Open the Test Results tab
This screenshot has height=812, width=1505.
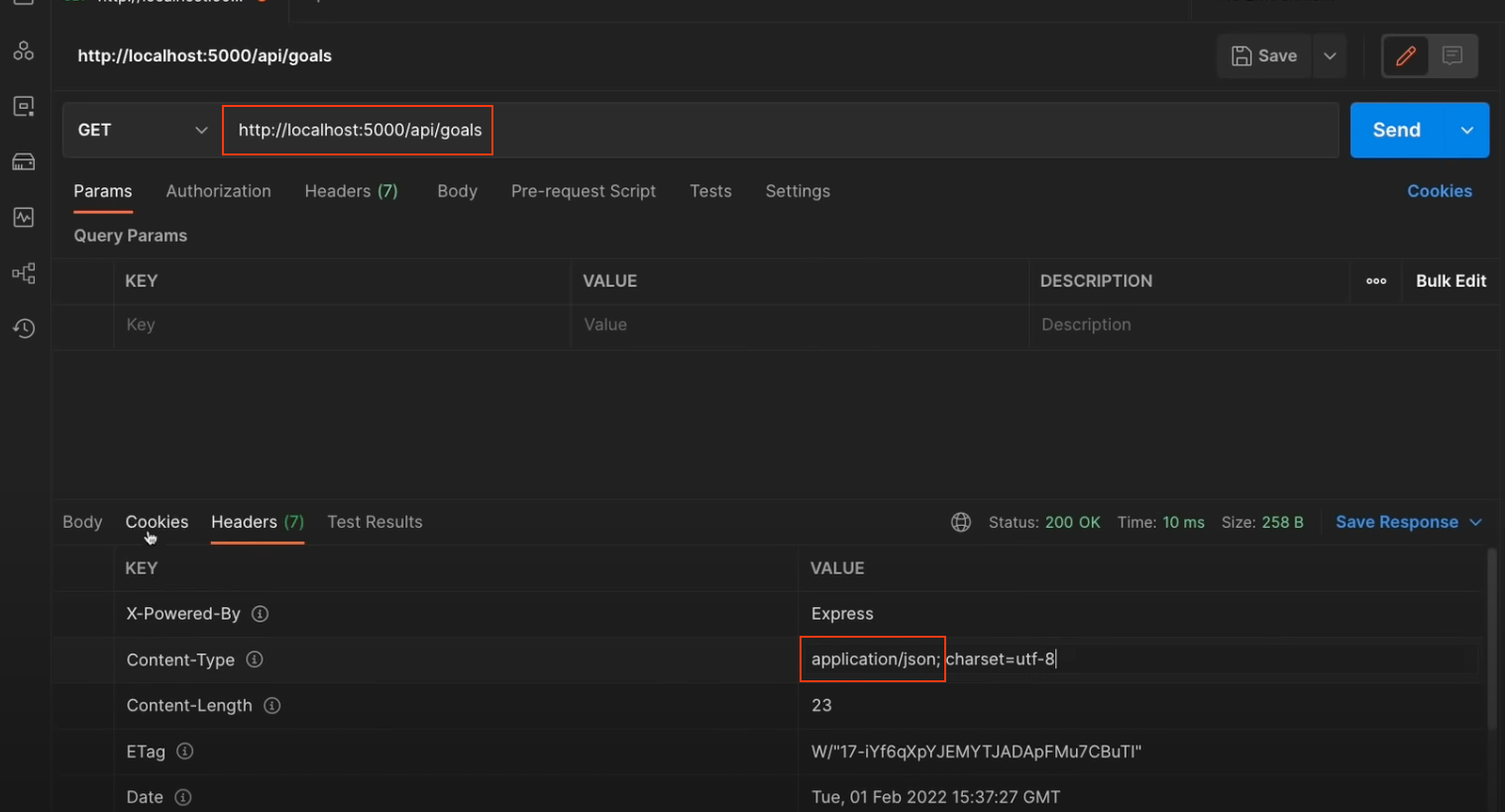(375, 522)
